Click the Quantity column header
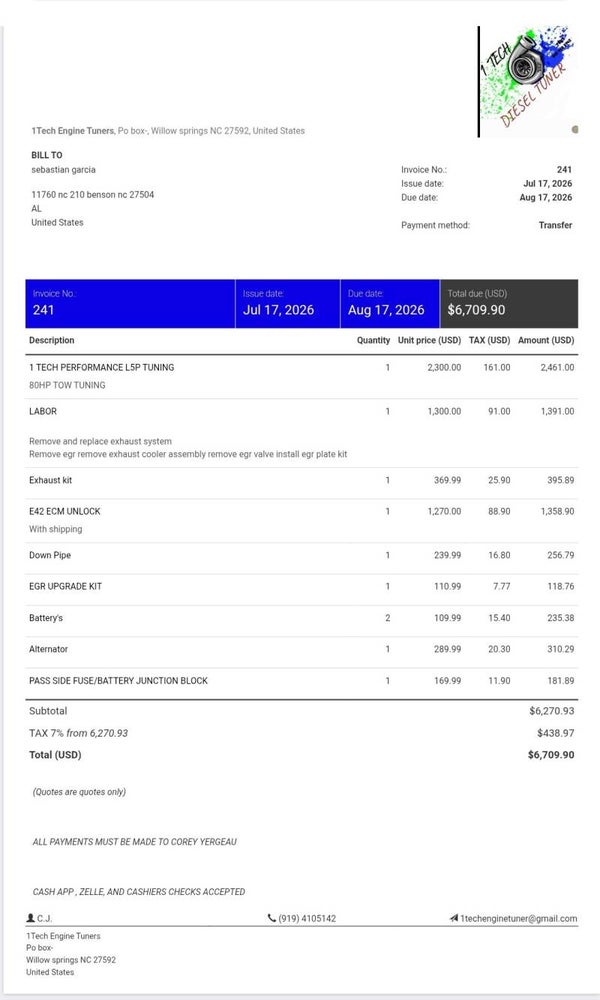Screen dimensions: 600x1000 click(x=373, y=340)
